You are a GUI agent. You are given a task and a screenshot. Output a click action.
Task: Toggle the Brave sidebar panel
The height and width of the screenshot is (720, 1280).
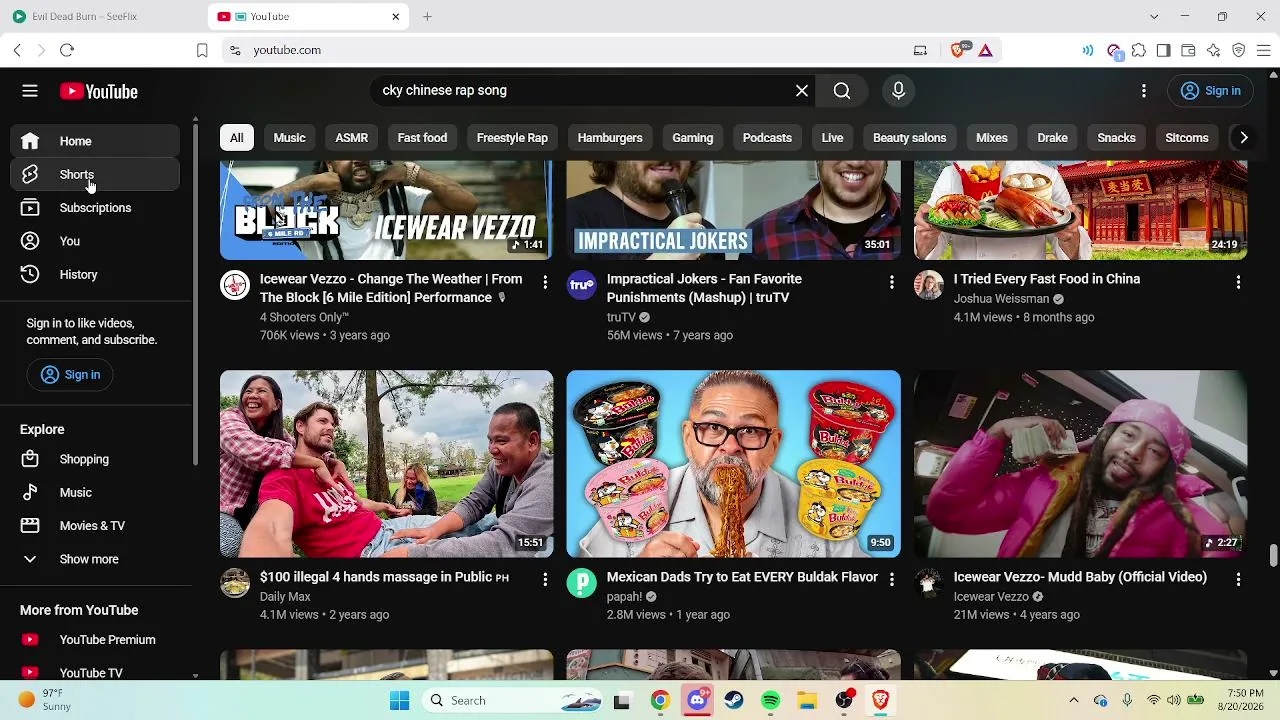(1163, 50)
